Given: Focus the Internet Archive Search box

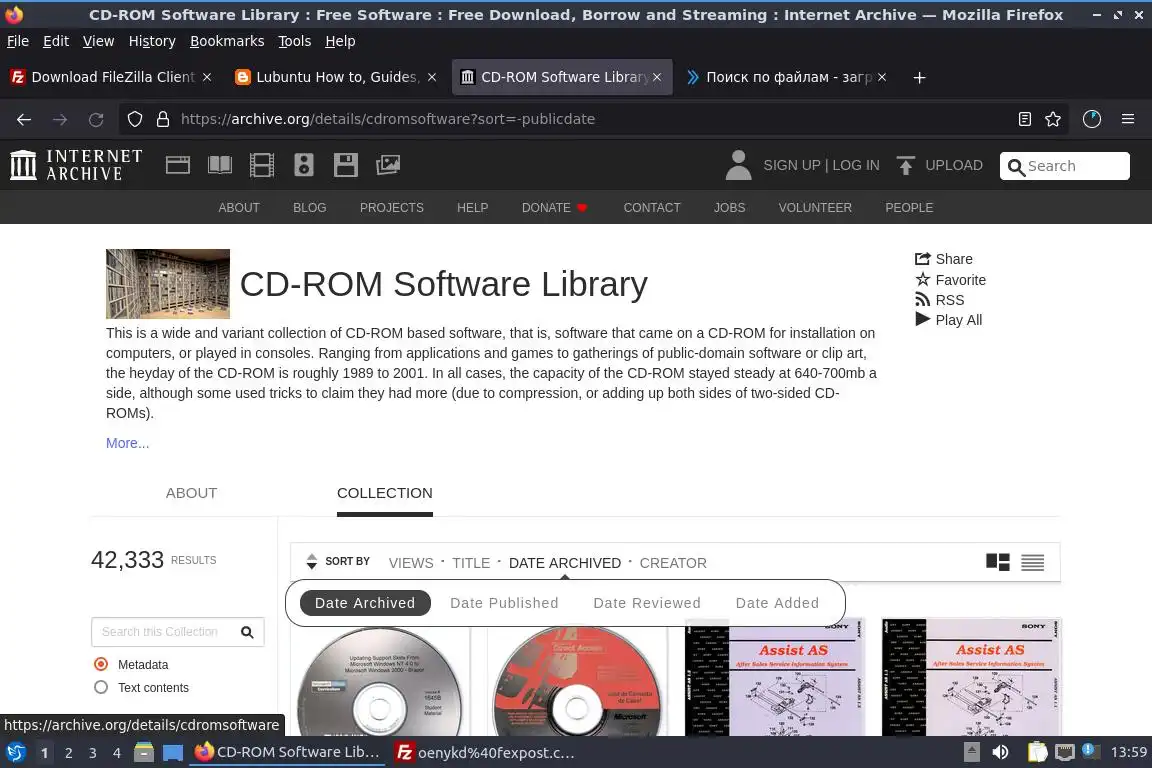Looking at the screenshot, I should pos(1065,166).
